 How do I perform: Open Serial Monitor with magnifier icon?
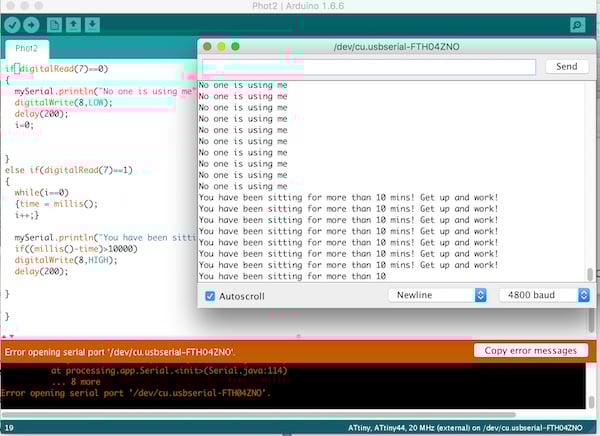(577, 24)
